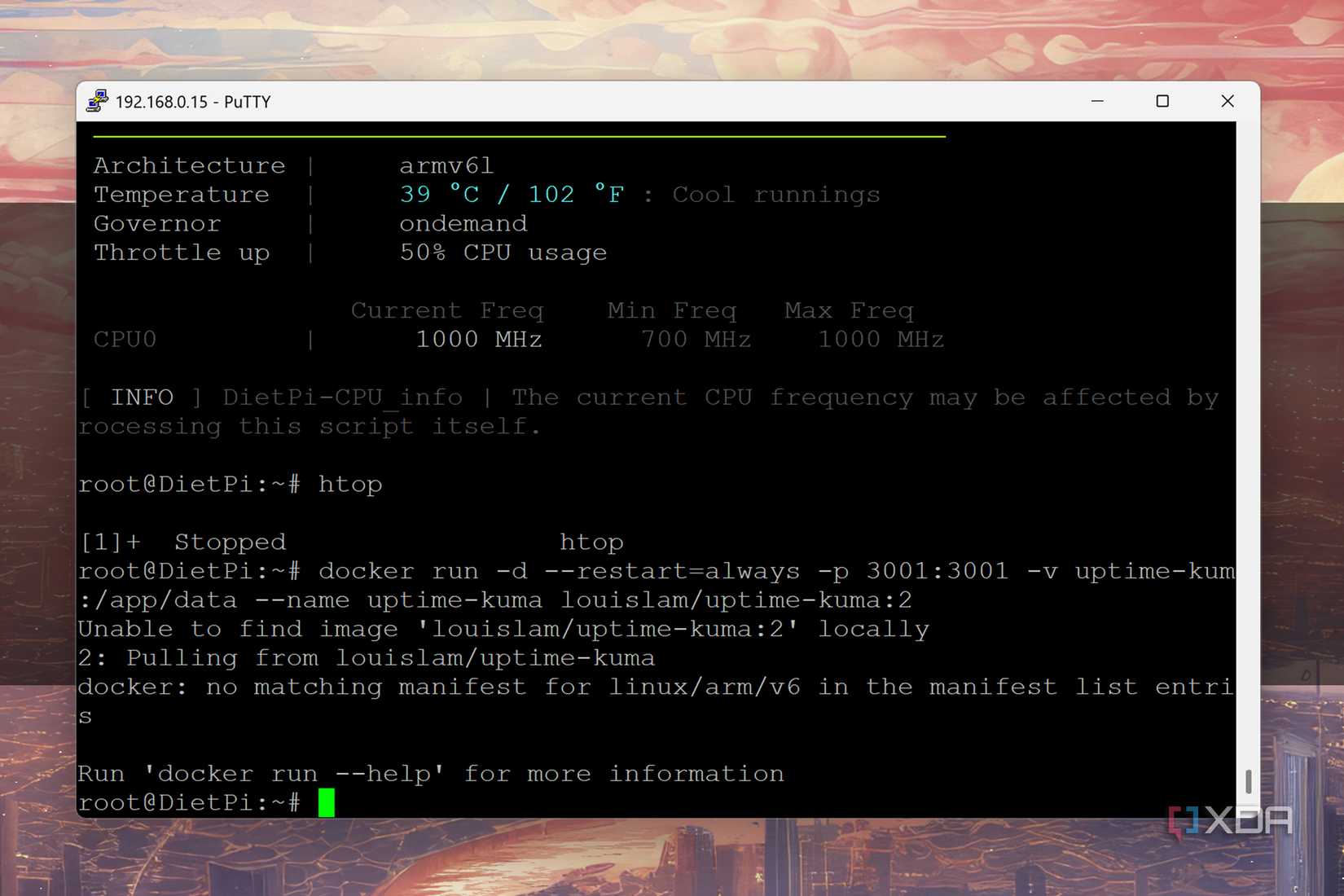Image resolution: width=1344 pixels, height=896 pixels.
Task: Click the 'Min Freq' column header
Action: click(x=671, y=310)
